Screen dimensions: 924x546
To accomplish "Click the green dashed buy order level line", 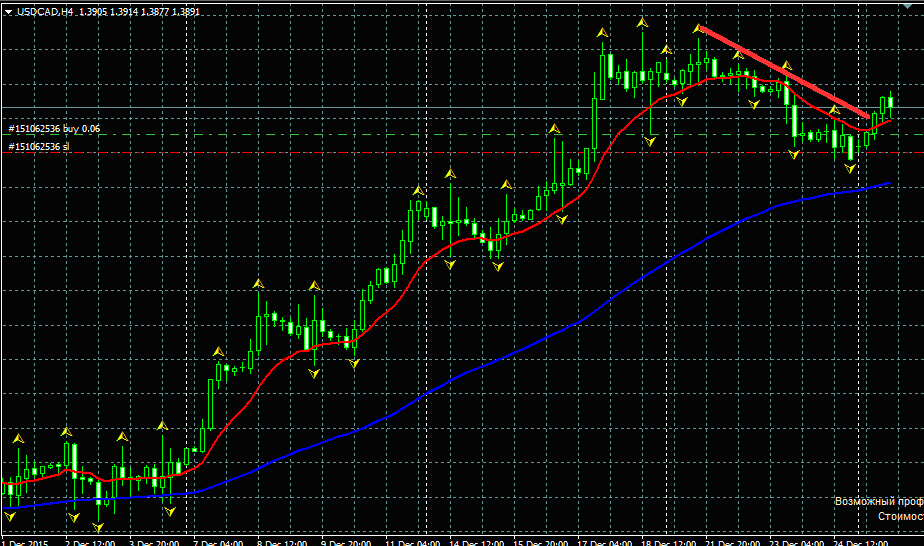I will [462, 135].
